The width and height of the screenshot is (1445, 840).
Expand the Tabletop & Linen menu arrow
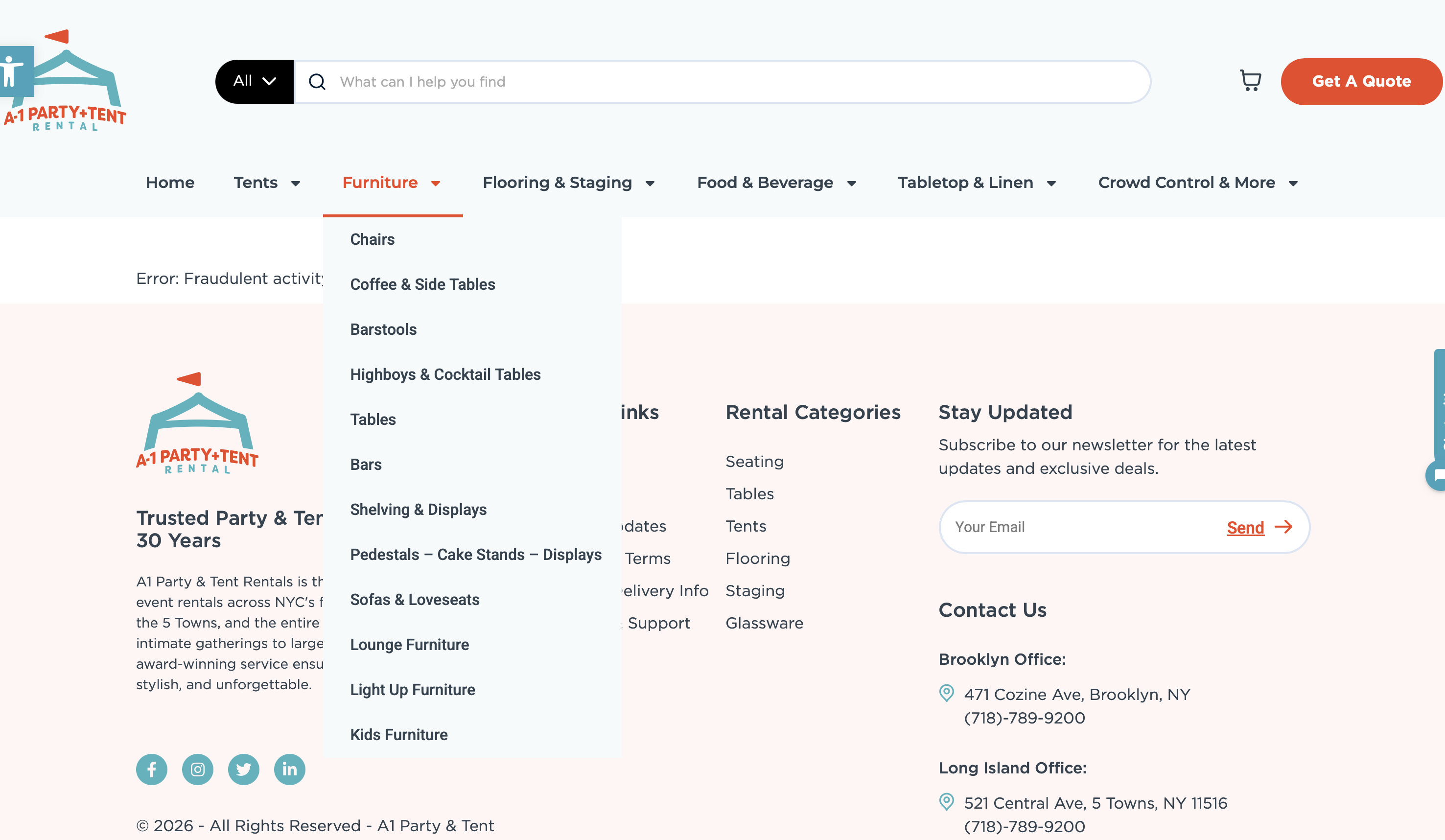tap(1051, 184)
